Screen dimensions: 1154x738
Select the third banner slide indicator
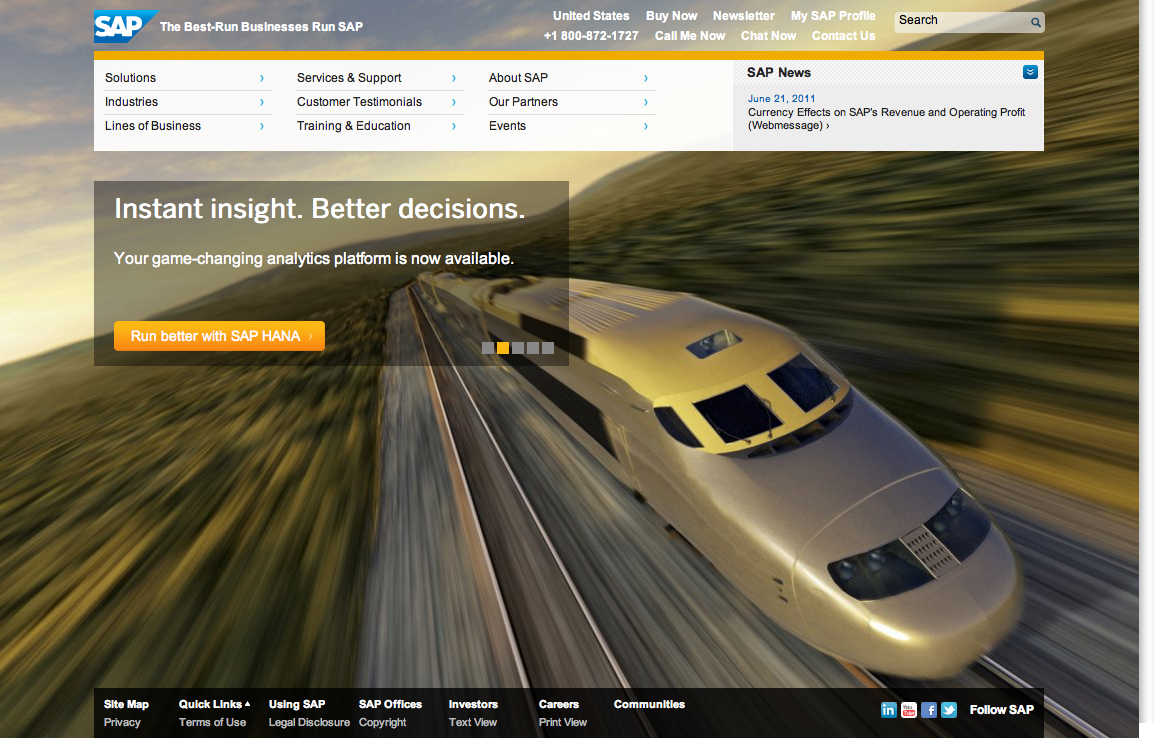(518, 348)
